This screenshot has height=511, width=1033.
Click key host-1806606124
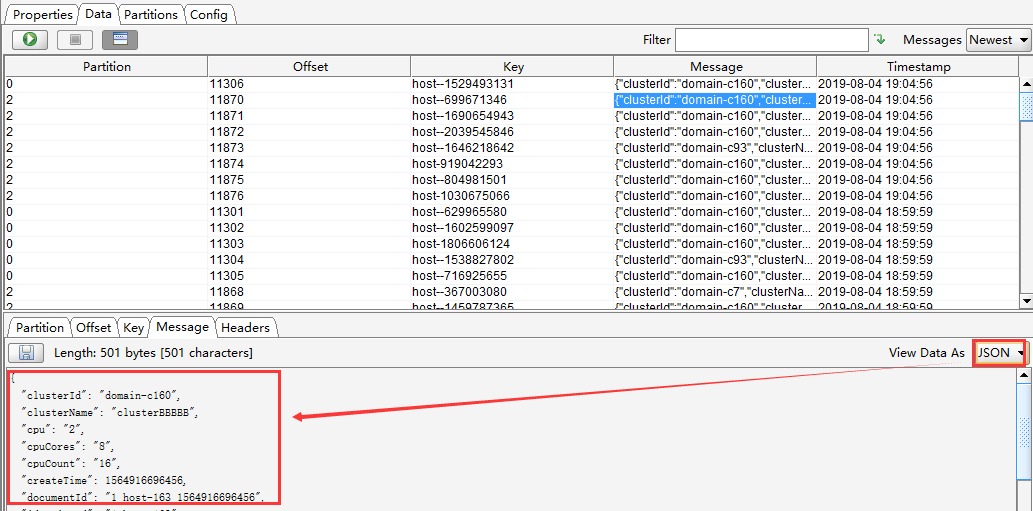[x=512, y=244]
